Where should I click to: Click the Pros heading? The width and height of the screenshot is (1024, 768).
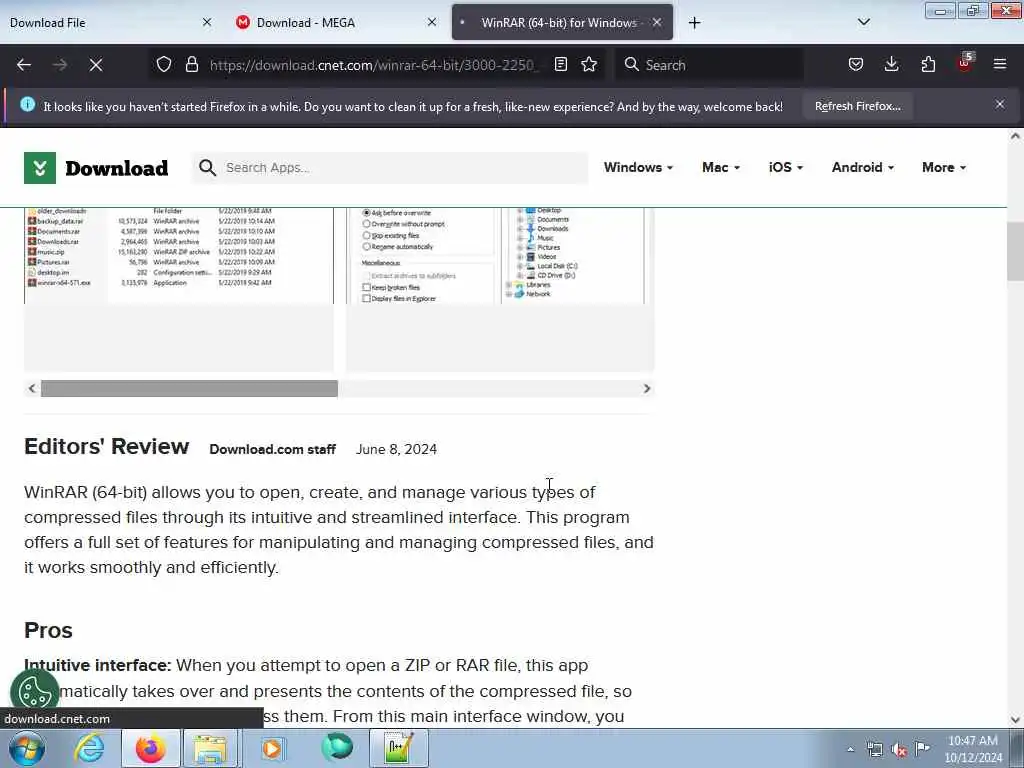coord(48,631)
